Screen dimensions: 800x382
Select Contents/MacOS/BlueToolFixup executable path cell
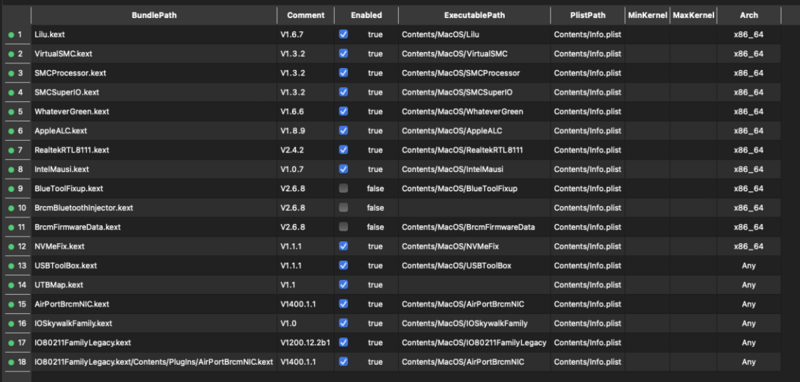tap(474, 188)
